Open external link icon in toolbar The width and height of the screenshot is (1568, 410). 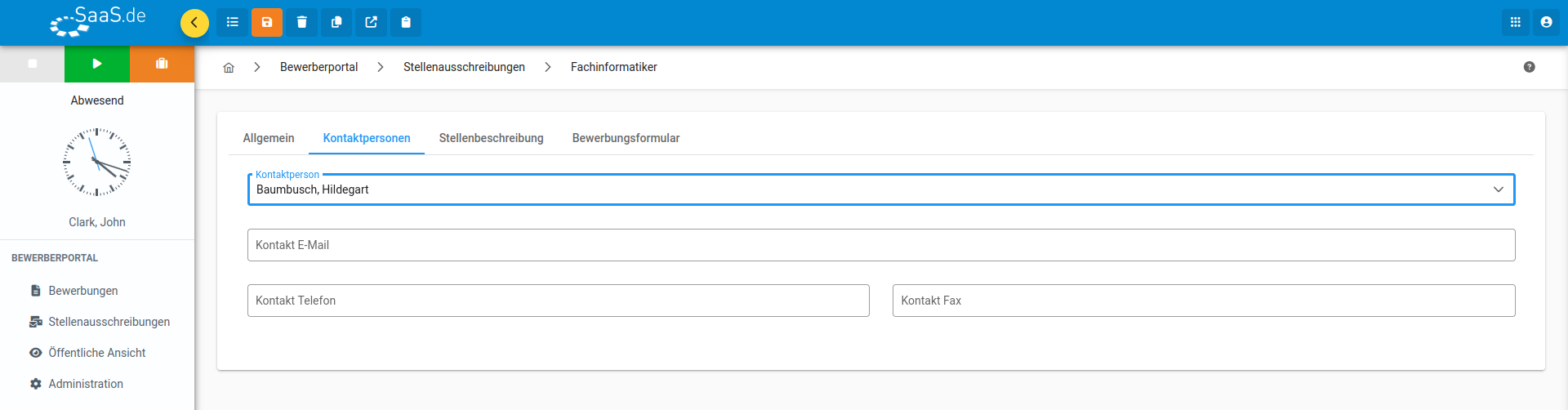click(x=372, y=22)
